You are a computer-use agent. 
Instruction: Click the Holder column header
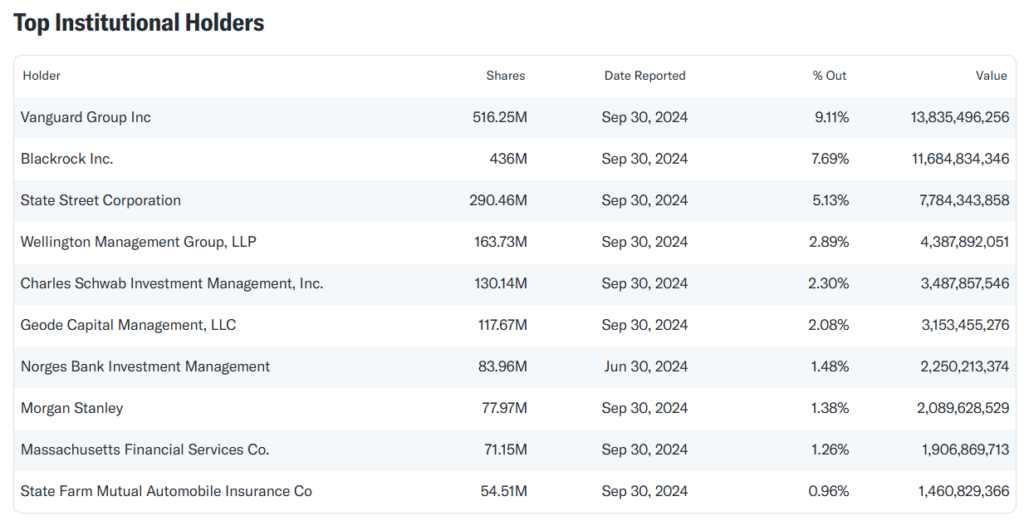click(x=42, y=76)
